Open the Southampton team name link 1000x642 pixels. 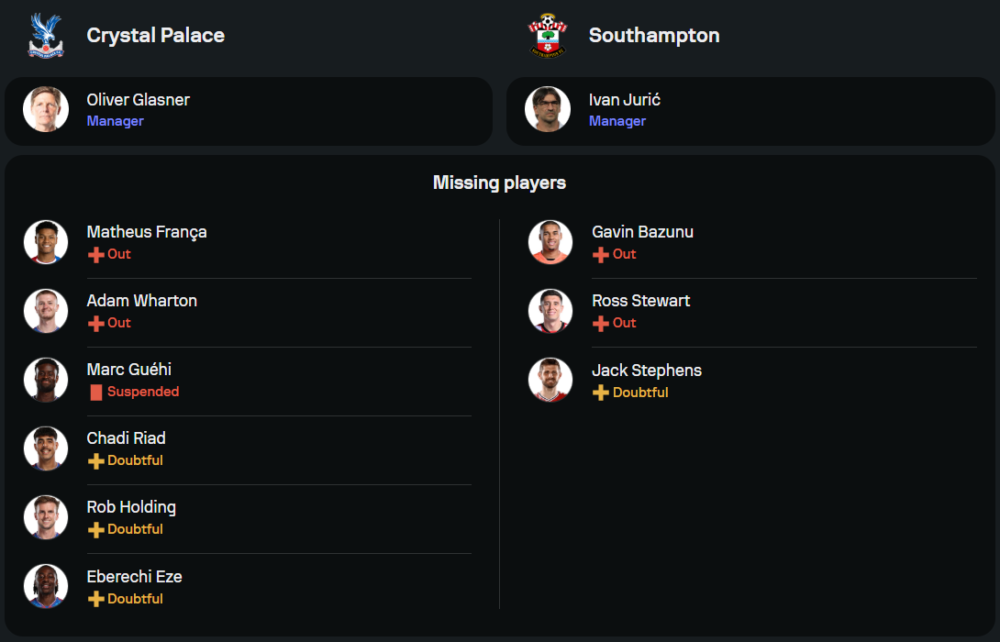pos(654,35)
